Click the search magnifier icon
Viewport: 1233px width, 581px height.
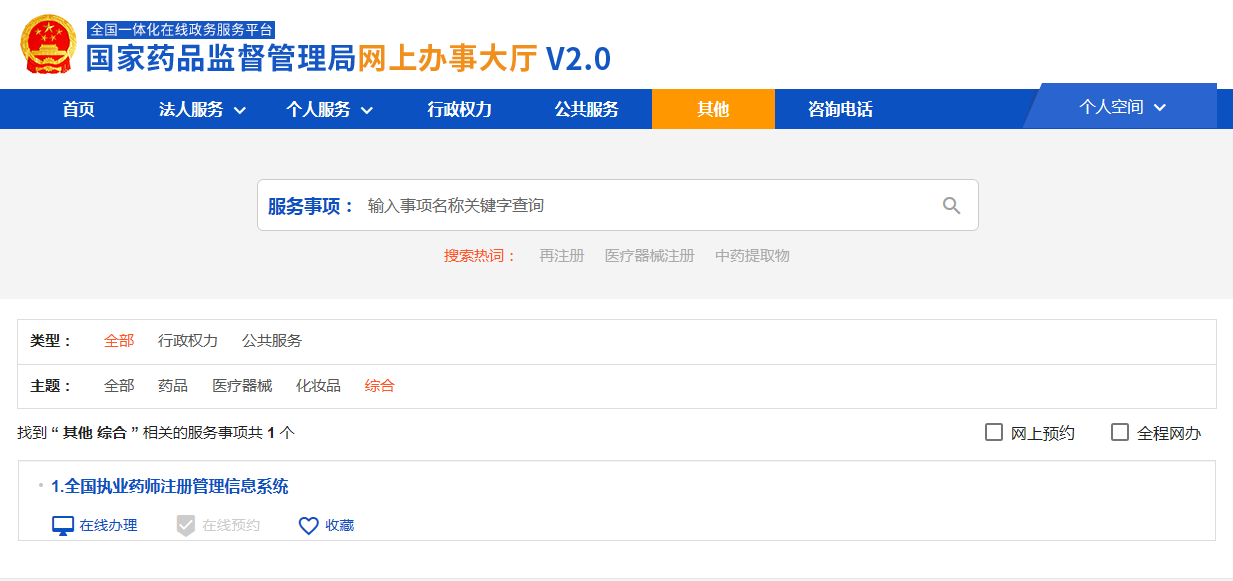951,206
